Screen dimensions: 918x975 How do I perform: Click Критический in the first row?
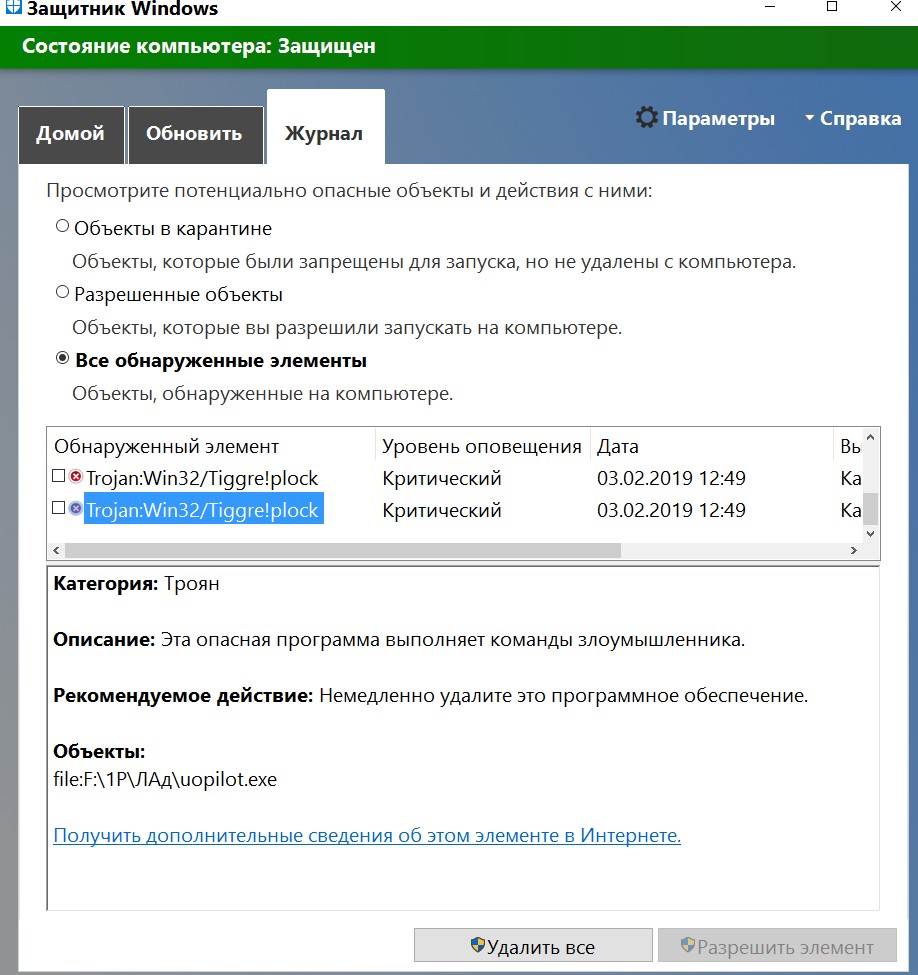coord(442,478)
